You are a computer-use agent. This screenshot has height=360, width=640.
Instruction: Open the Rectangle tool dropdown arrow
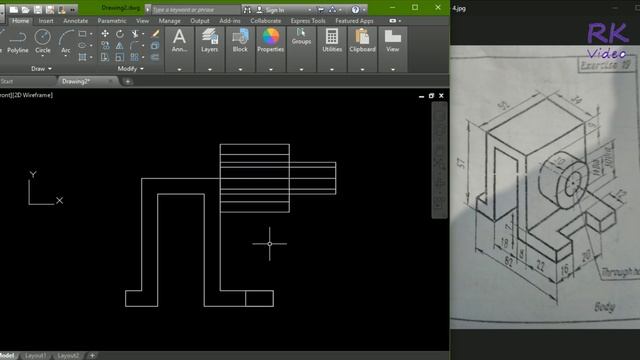91,33
